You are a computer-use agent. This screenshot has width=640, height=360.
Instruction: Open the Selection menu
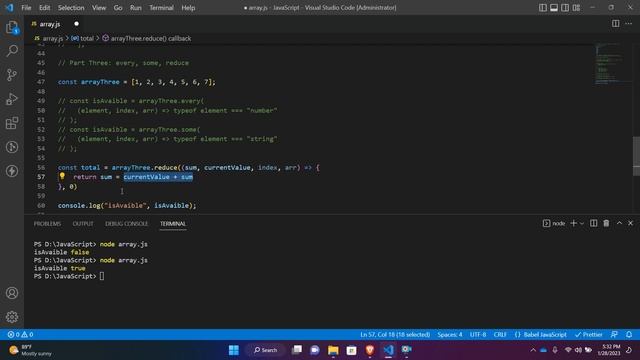[x=71, y=8]
